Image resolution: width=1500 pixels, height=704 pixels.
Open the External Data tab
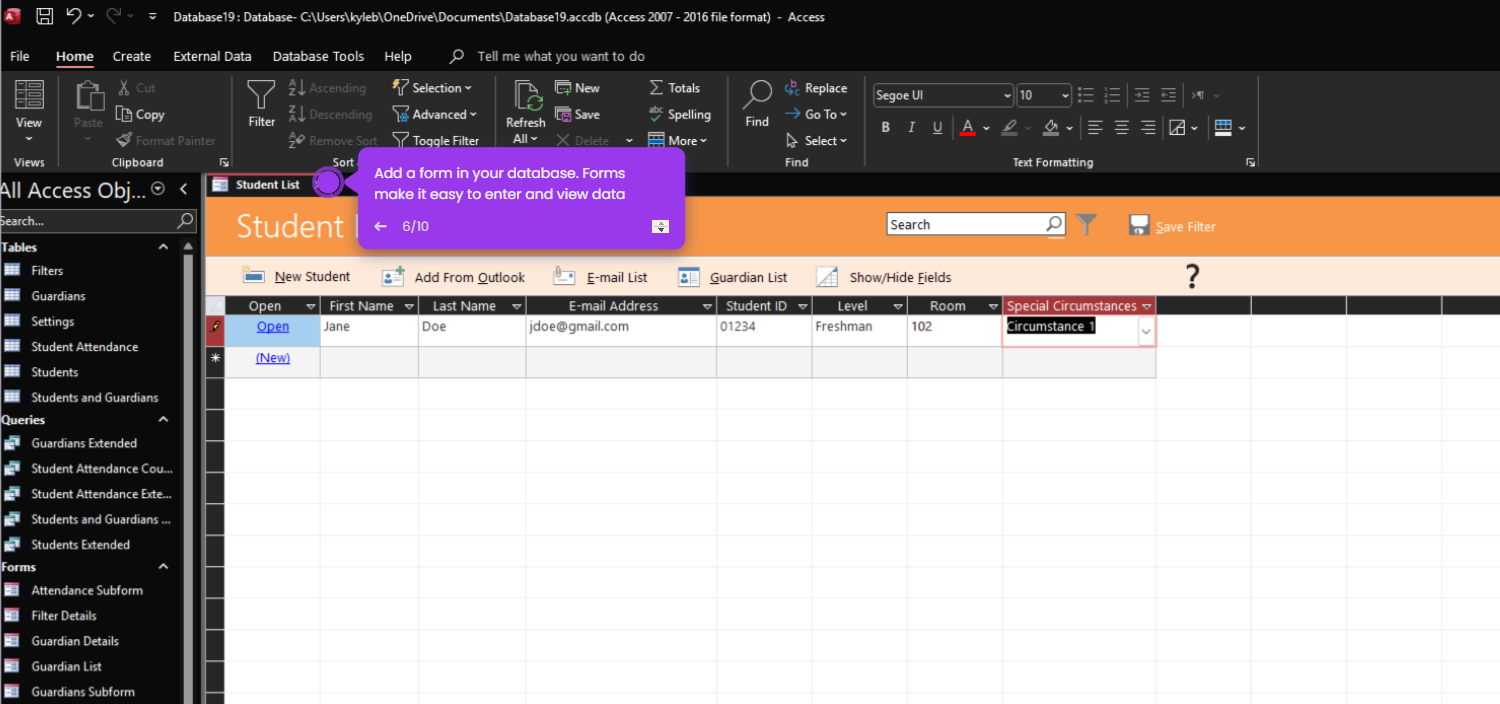[212, 56]
